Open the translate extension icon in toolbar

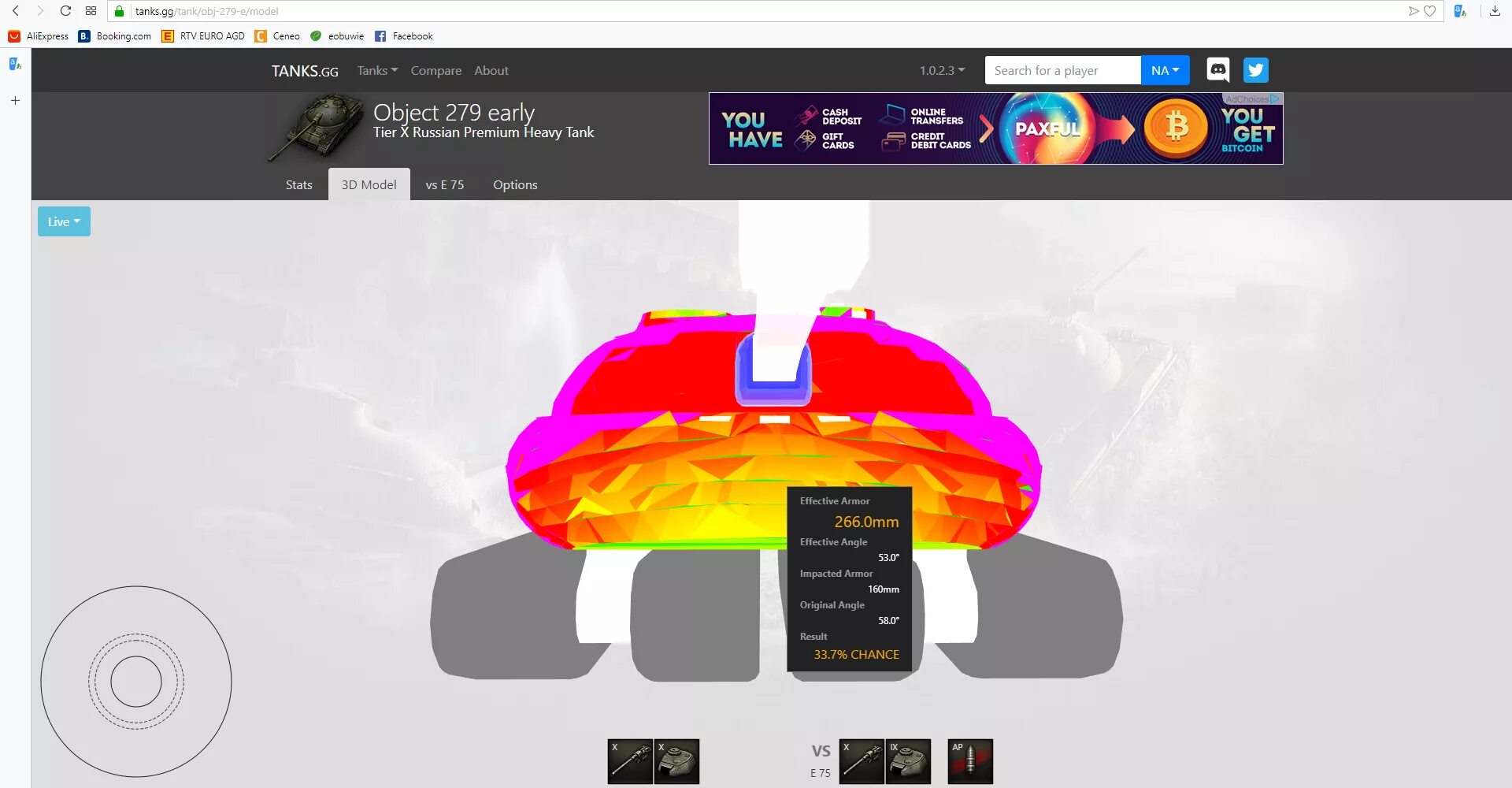1460,11
